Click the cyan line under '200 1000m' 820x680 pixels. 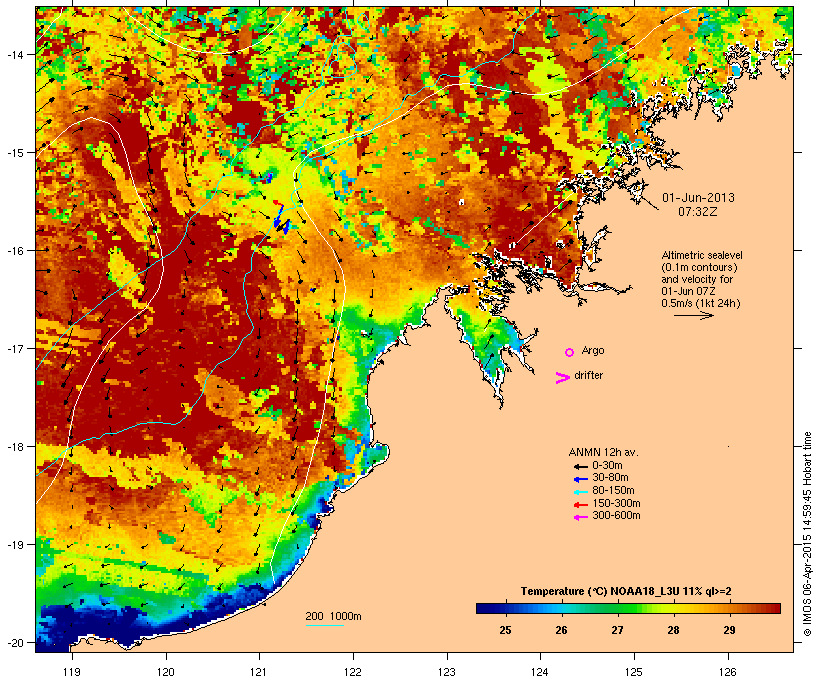tap(324, 625)
